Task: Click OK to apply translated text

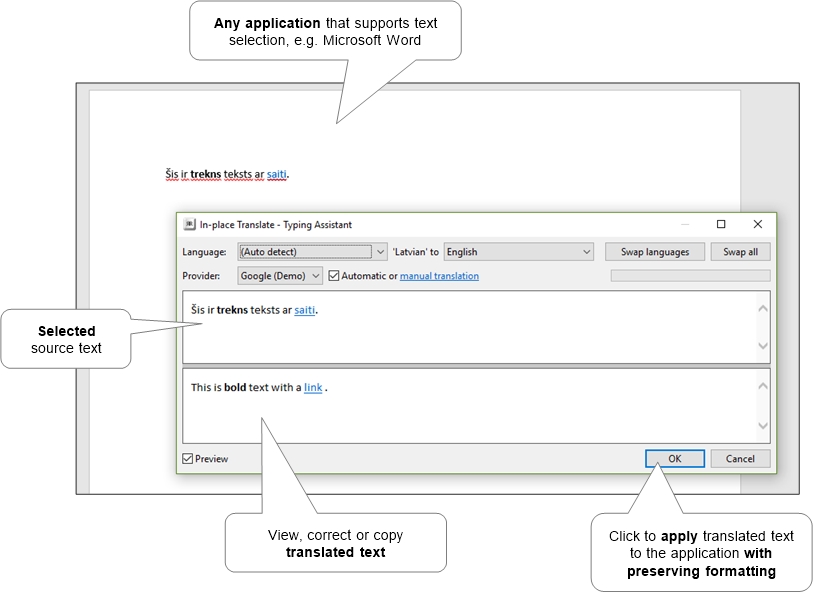Action: (x=675, y=459)
